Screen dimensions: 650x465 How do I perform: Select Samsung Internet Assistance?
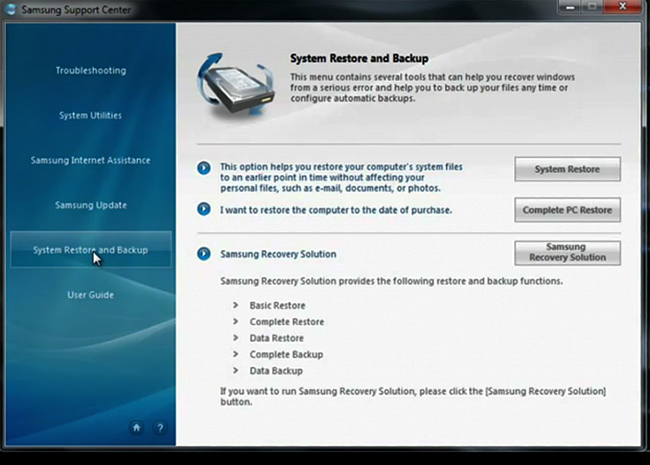[90, 160]
